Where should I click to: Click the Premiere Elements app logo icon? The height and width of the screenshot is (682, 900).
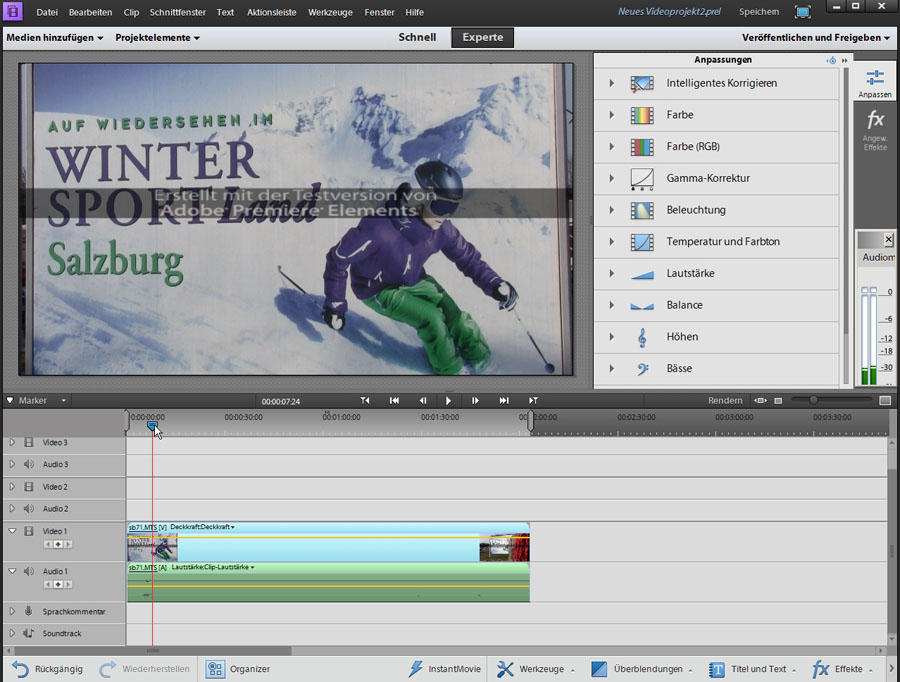pyautogui.click(x=13, y=11)
